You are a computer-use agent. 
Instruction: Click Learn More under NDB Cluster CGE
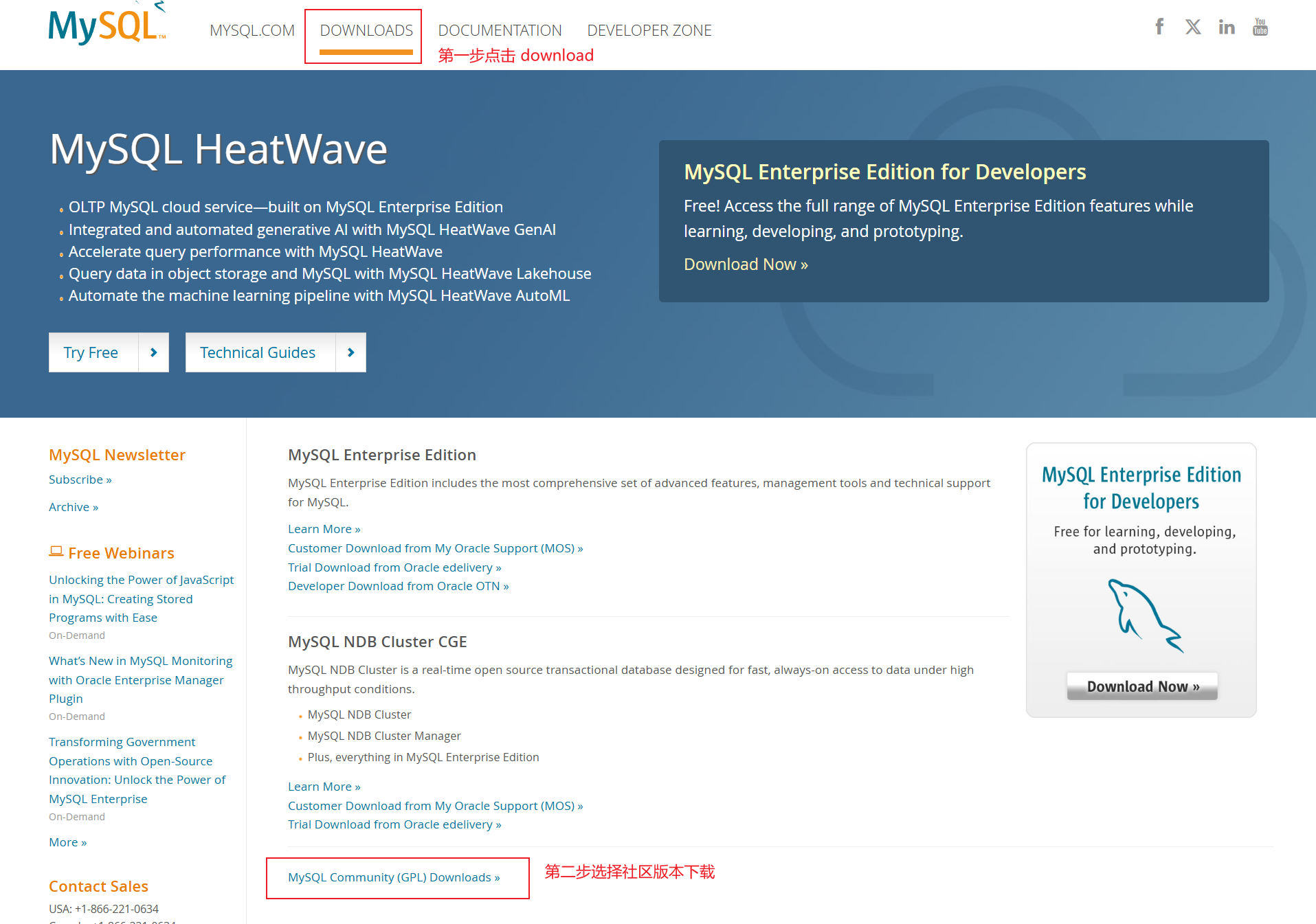(324, 787)
